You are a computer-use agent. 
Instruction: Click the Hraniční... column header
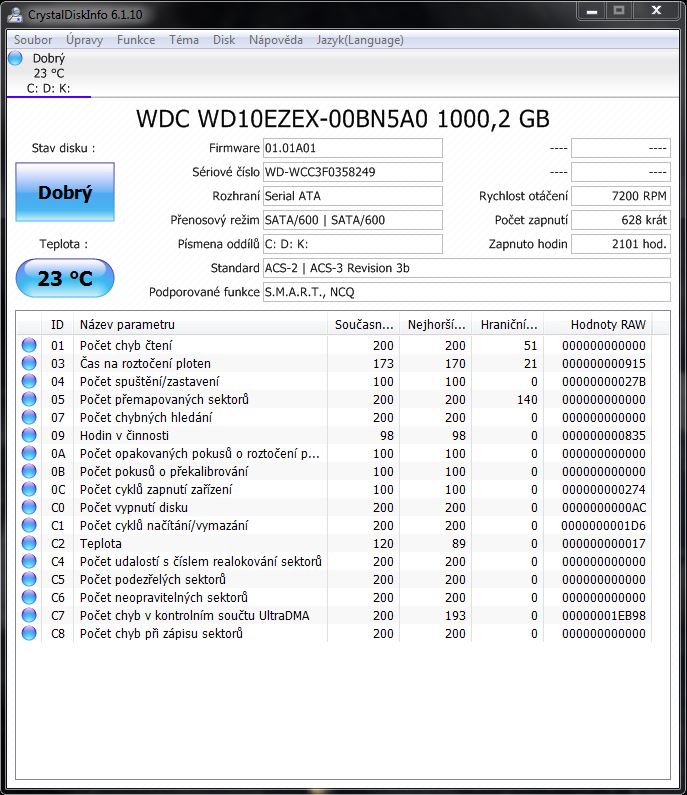point(508,324)
